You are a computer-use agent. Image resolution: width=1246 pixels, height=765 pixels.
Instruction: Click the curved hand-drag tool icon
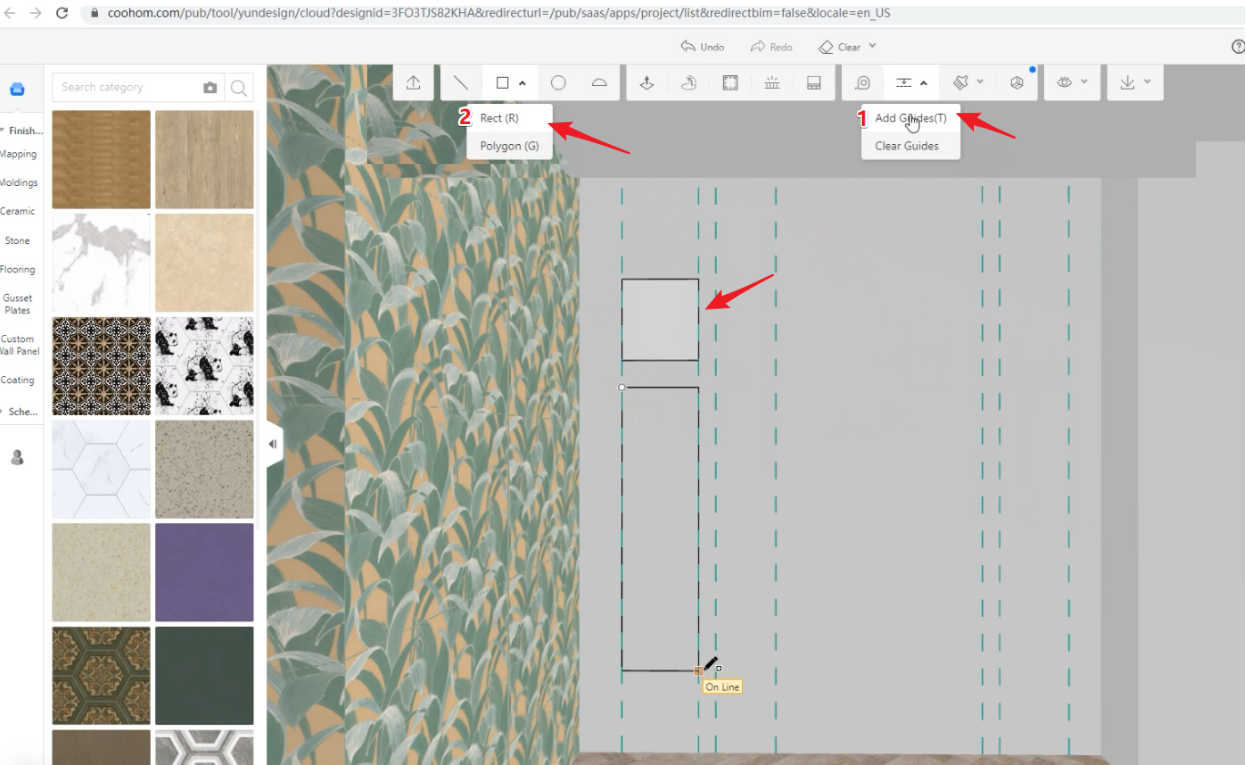point(688,83)
